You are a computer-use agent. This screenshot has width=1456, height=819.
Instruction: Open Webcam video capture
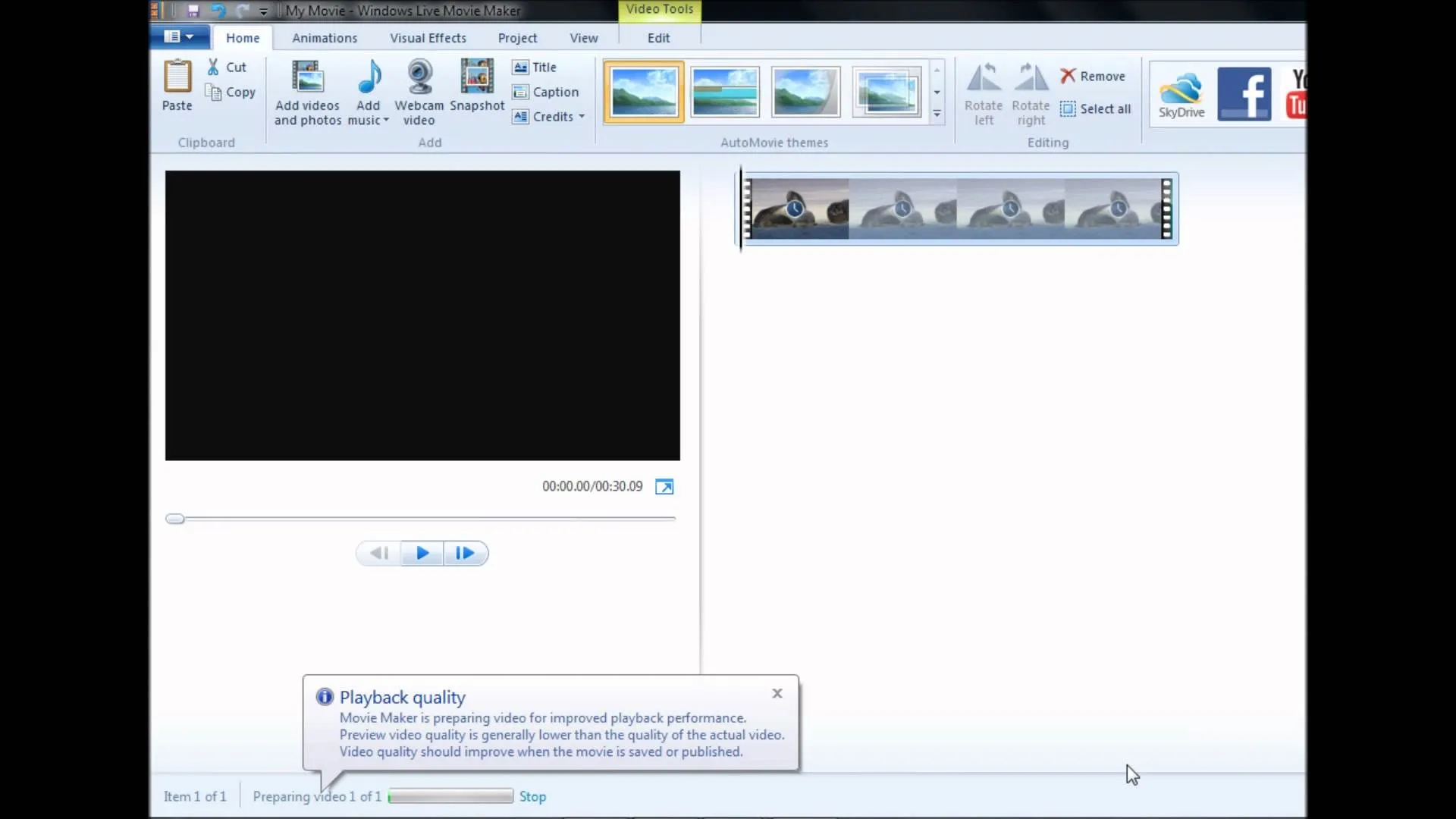click(419, 93)
